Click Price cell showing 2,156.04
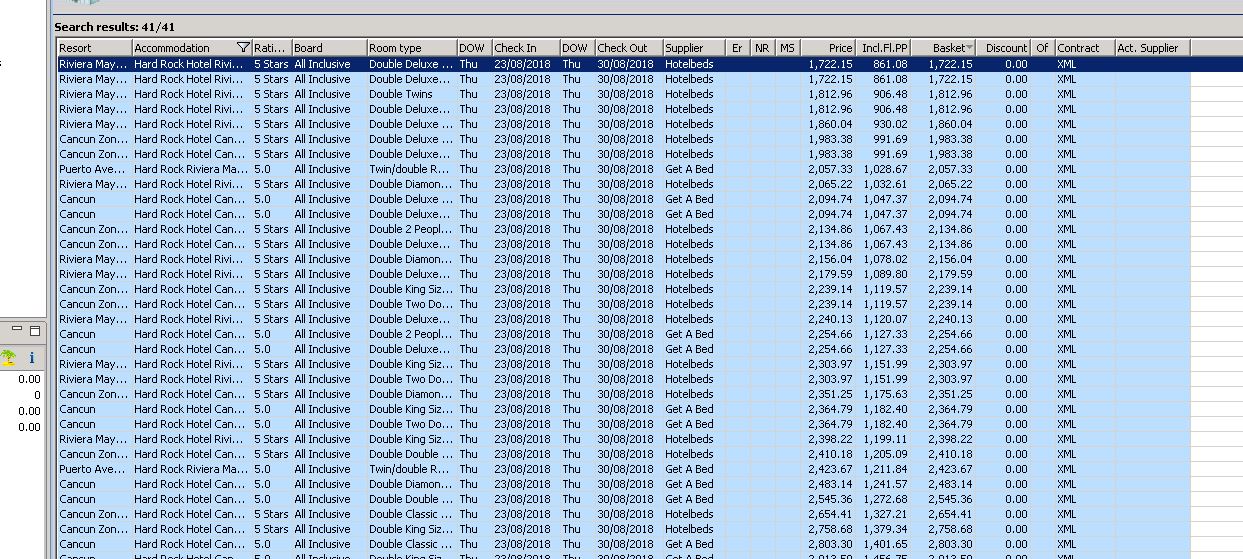The height and width of the screenshot is (559, 1243). 830,259
